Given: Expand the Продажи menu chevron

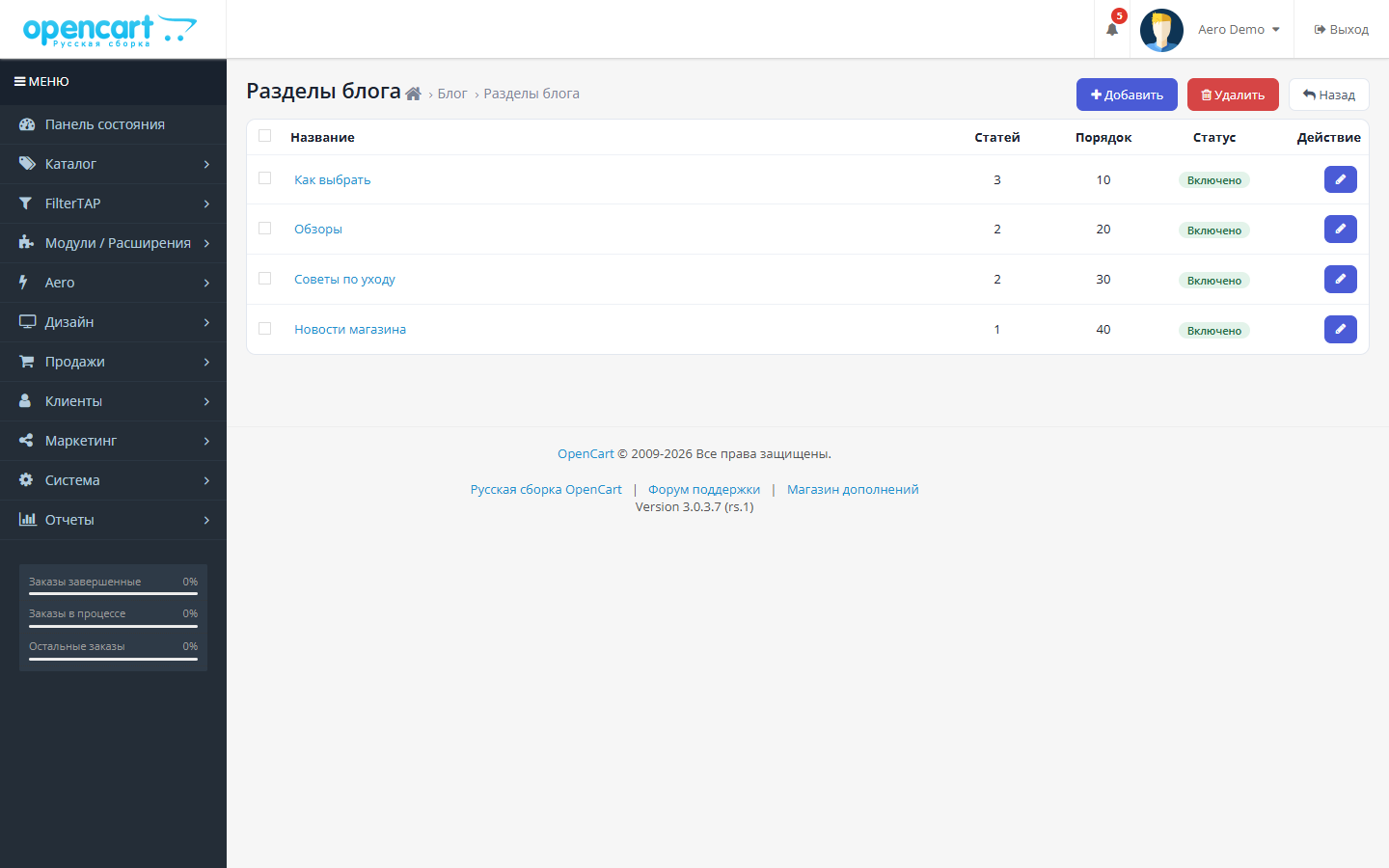Looking at the screenshot, I should [x=206, y=362].
